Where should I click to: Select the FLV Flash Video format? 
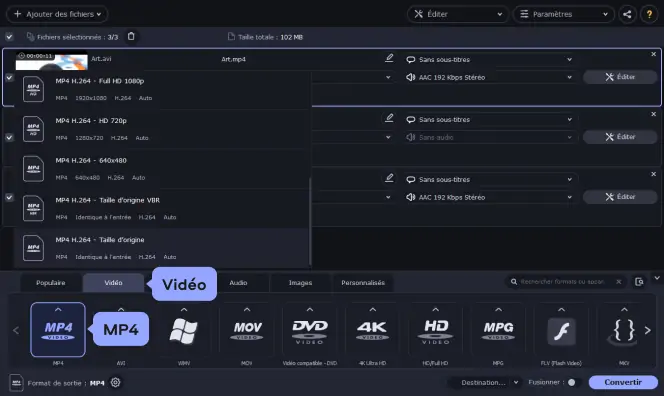(561, 331)
